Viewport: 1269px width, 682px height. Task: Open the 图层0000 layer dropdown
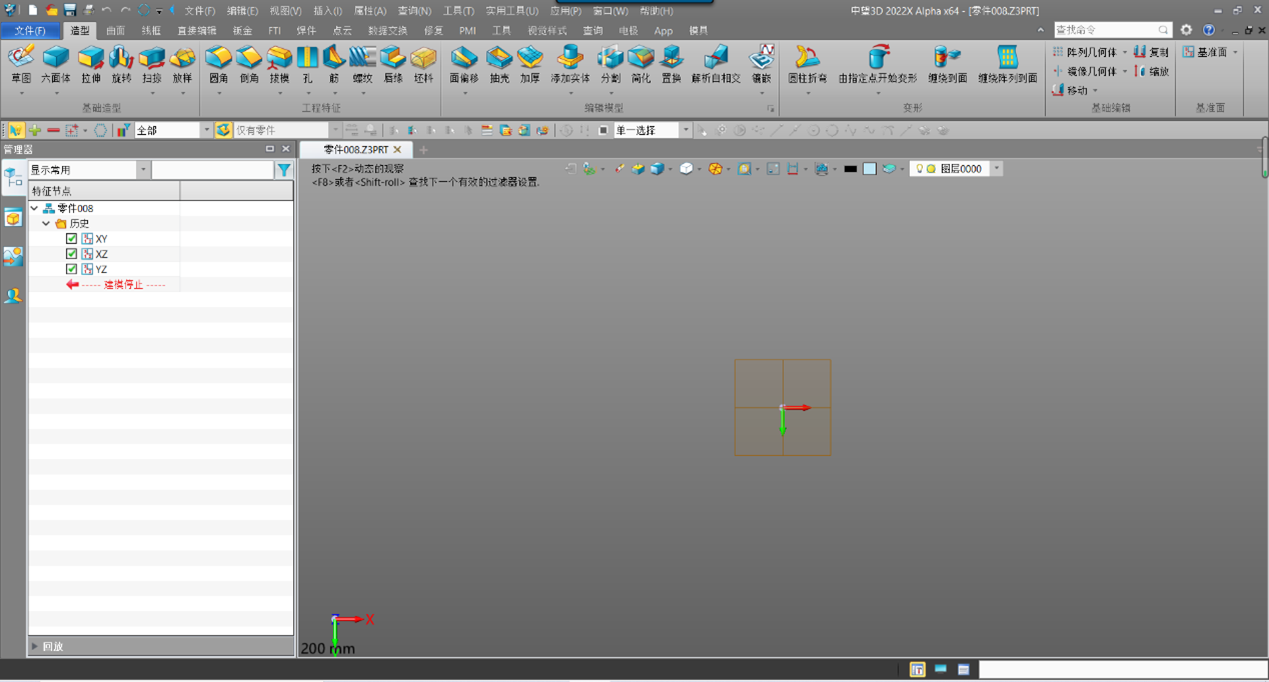pos(996,169)
